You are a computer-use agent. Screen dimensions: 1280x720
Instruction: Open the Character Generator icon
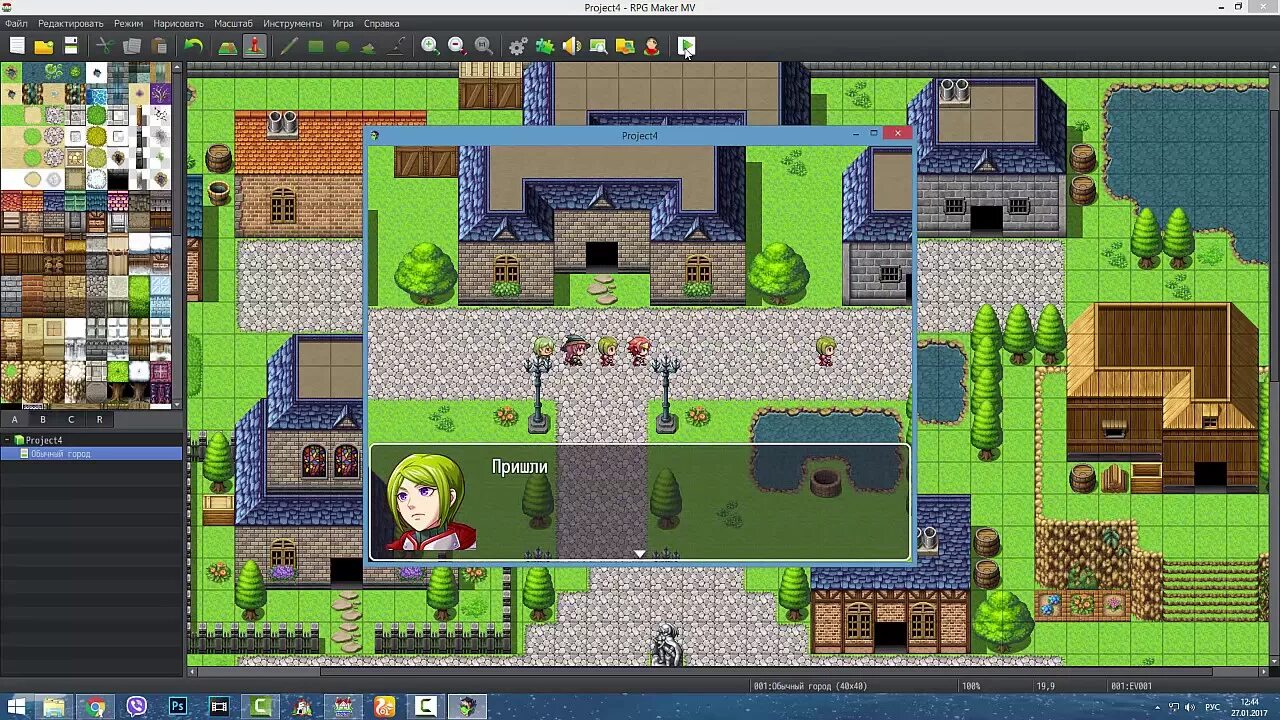tap(652, 45)
